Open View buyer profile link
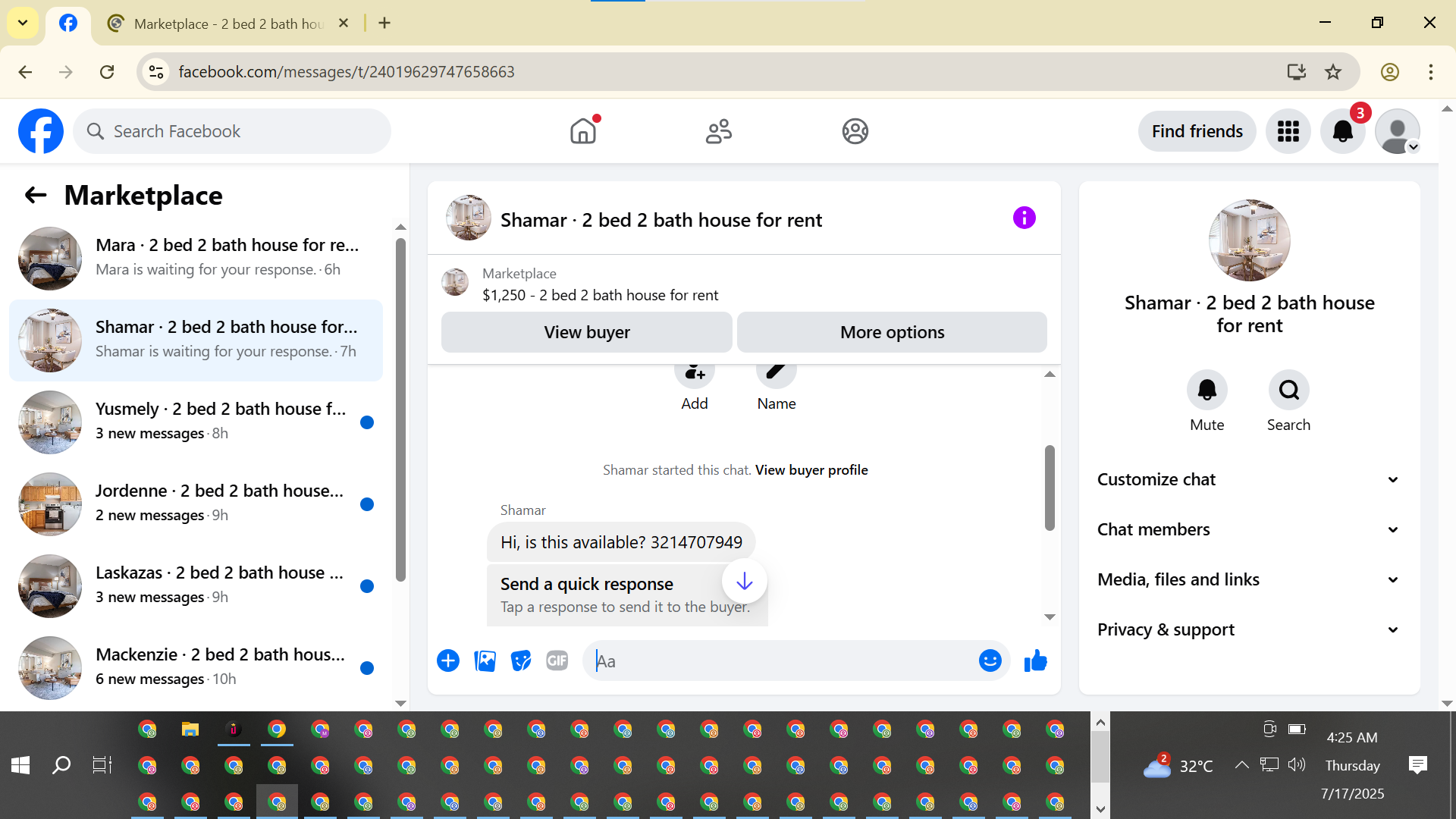The image size is (1456, 819). point(811,470)
